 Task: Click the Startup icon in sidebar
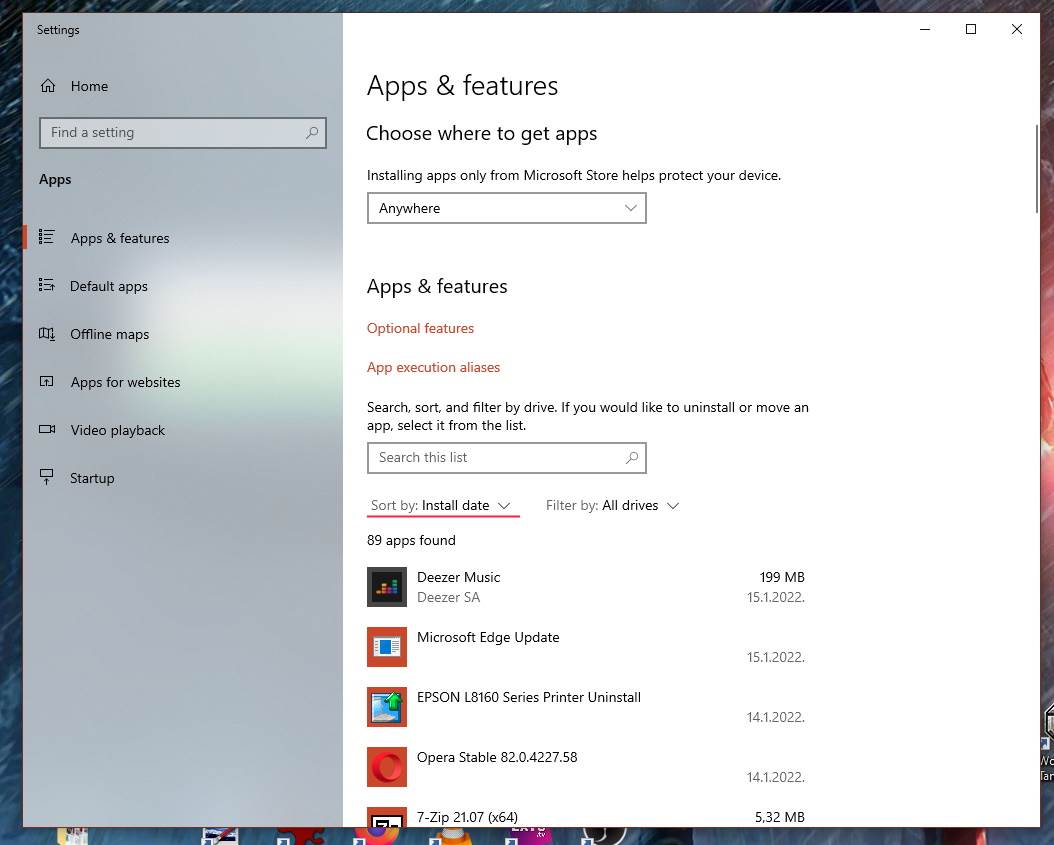pos(47,478)
